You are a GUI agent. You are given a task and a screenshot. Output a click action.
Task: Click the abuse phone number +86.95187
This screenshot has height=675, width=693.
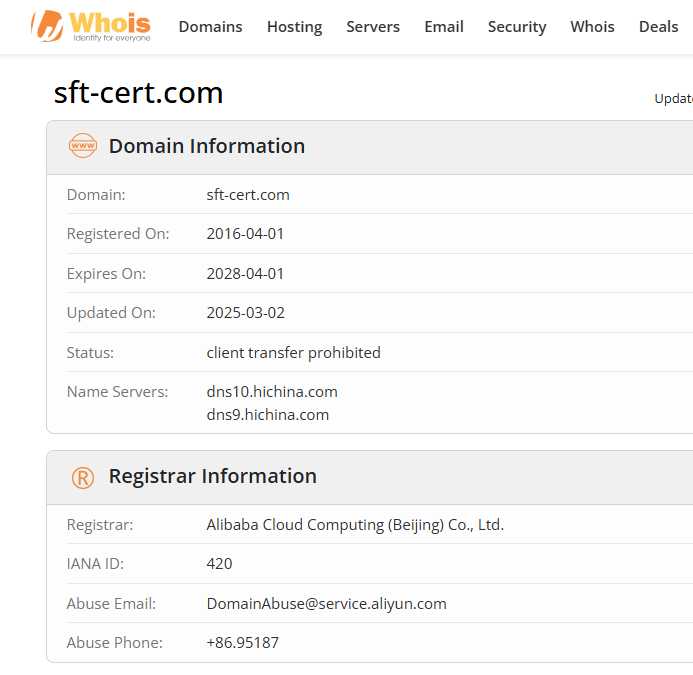[x=242, y=643]
